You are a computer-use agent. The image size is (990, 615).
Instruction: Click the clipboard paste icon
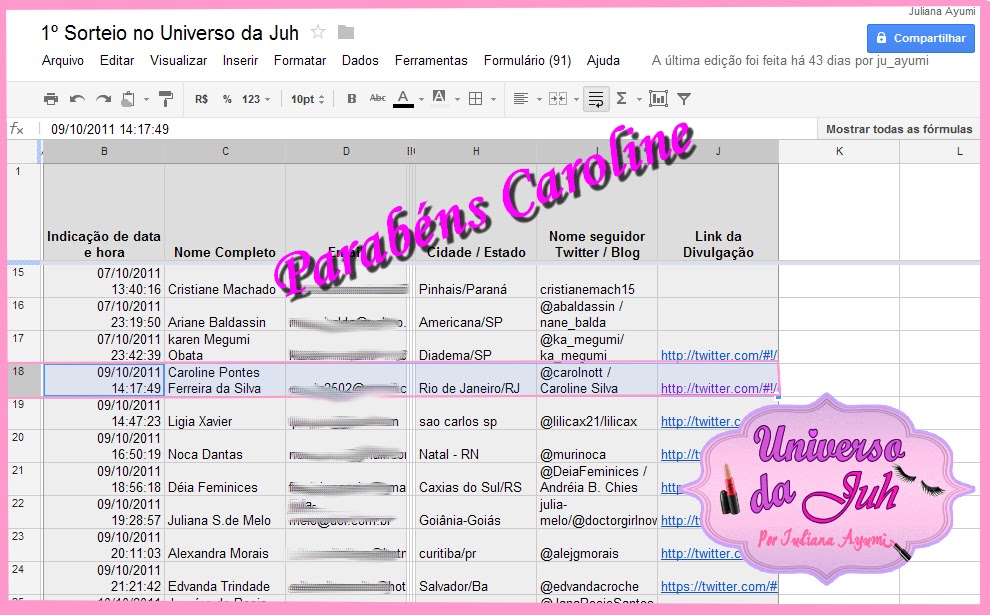[x=128, y=99]
